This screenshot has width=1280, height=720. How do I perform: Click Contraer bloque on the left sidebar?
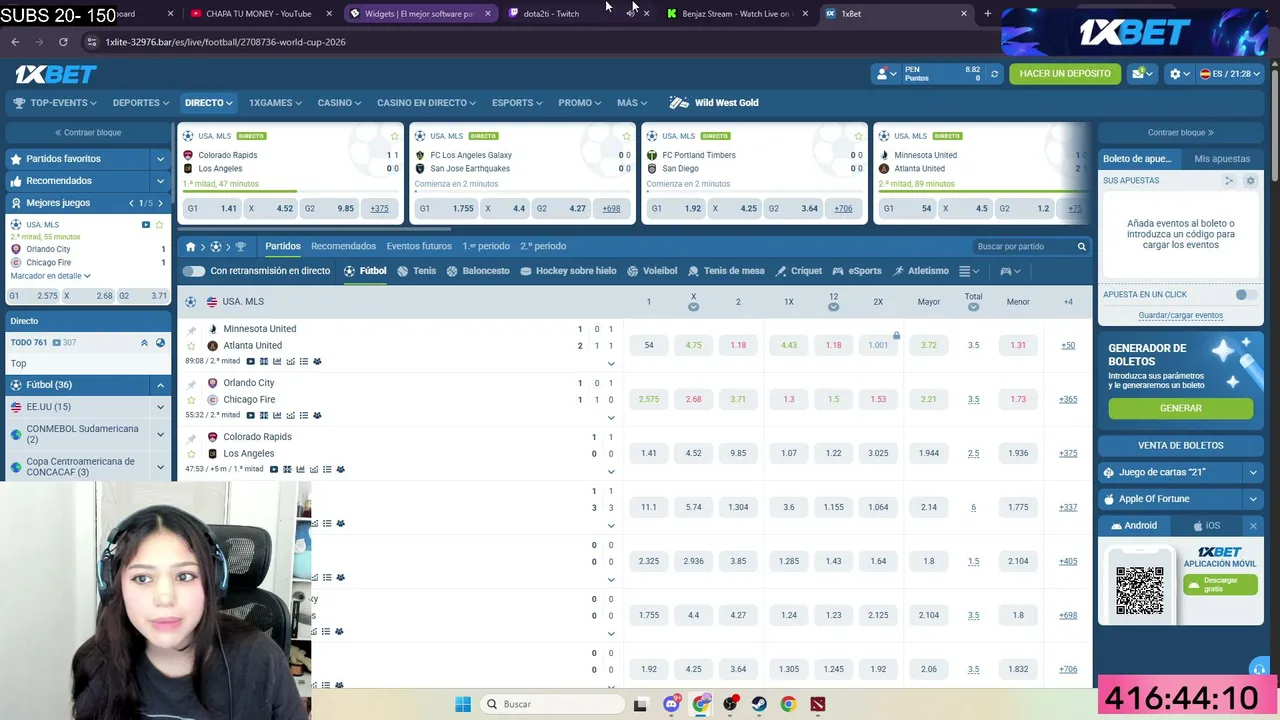[x=88, y=133]
